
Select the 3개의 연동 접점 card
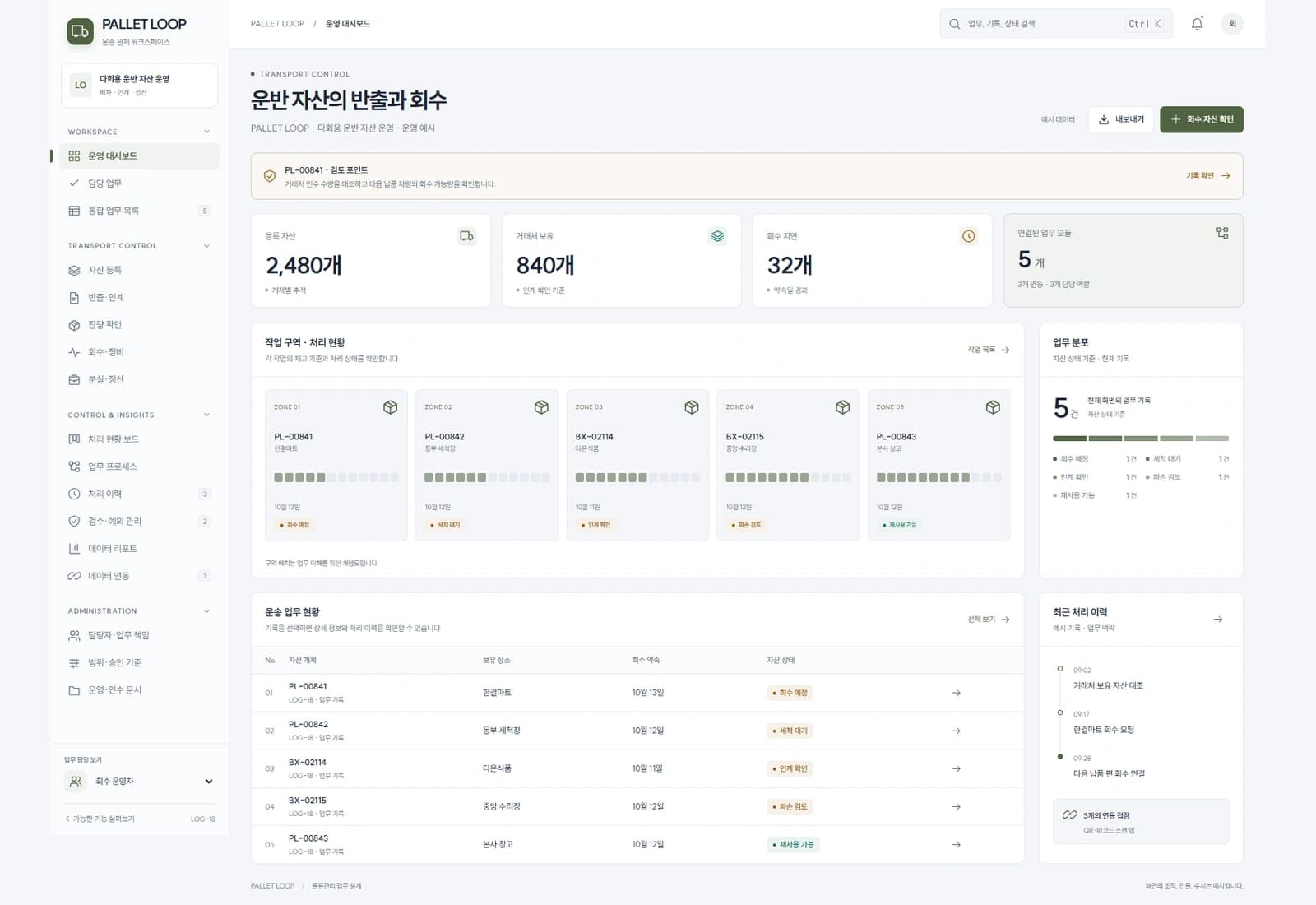[x=1141, y=822]
